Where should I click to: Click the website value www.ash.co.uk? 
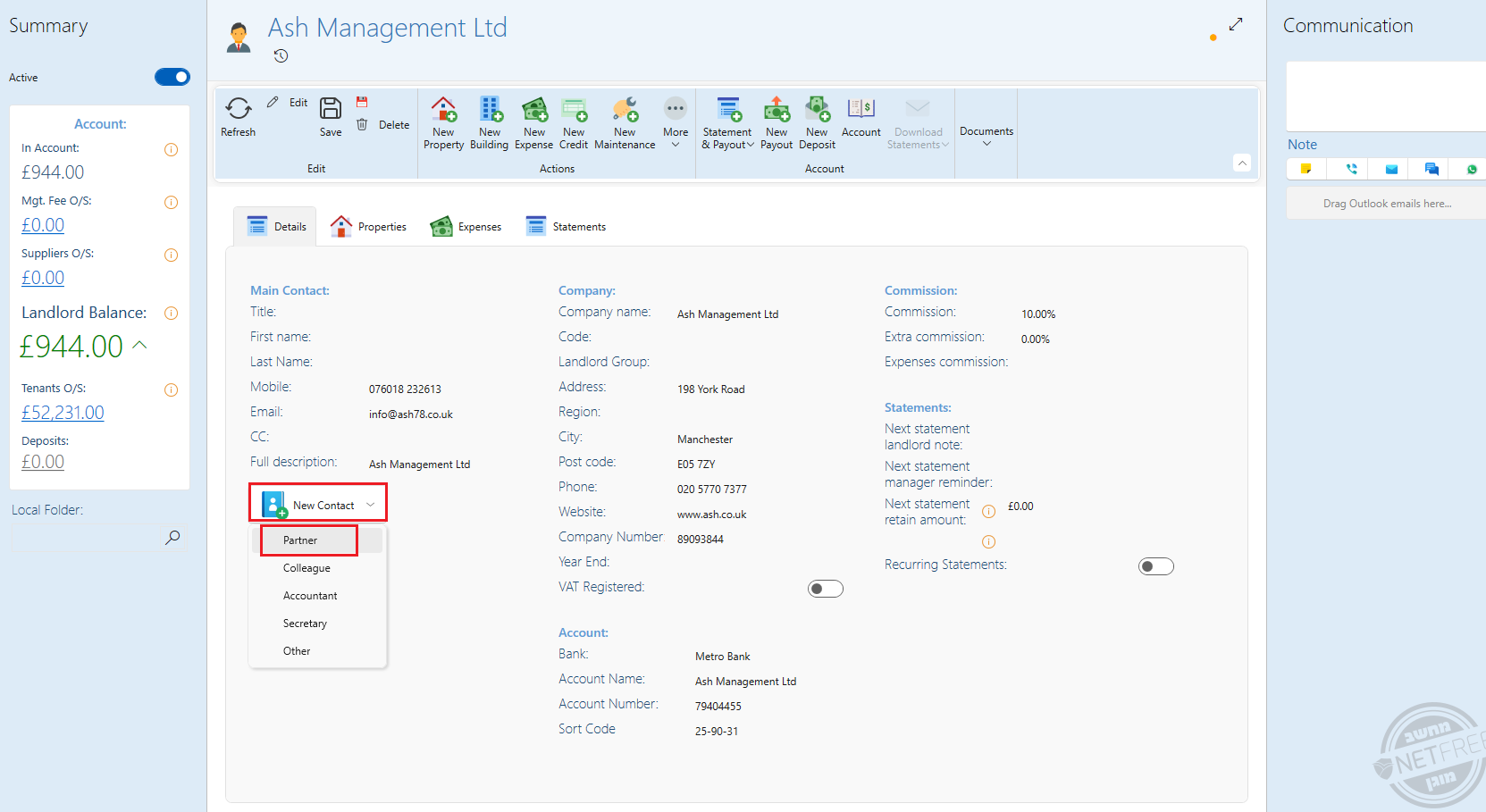pyautogui.click(x=712, y=515)
